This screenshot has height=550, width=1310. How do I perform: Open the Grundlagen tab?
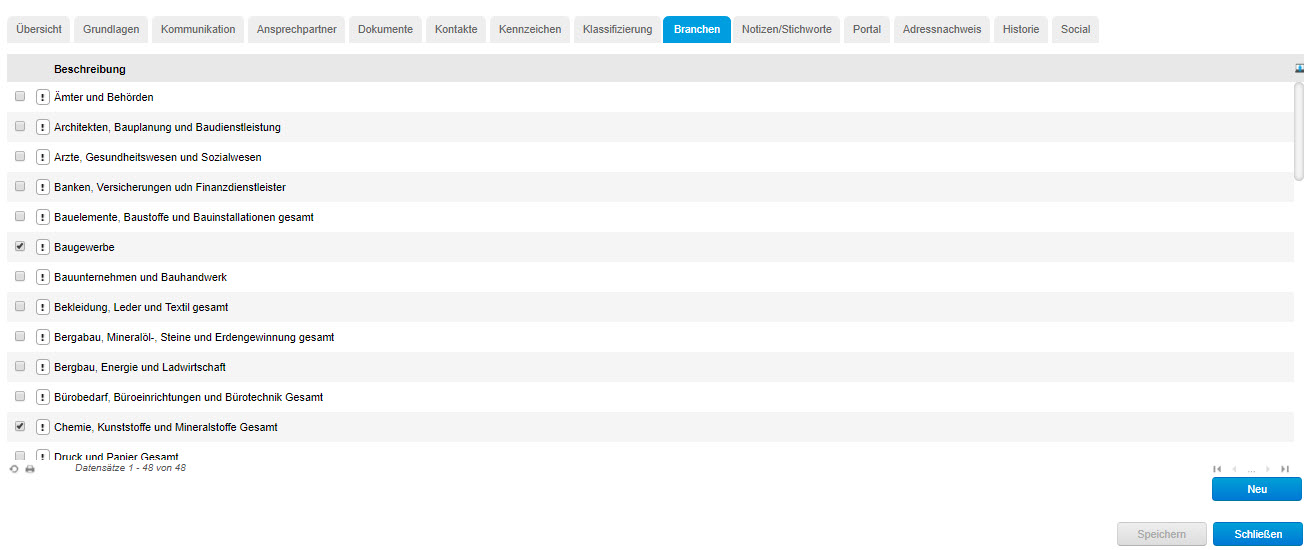click(x=112, y=29)
